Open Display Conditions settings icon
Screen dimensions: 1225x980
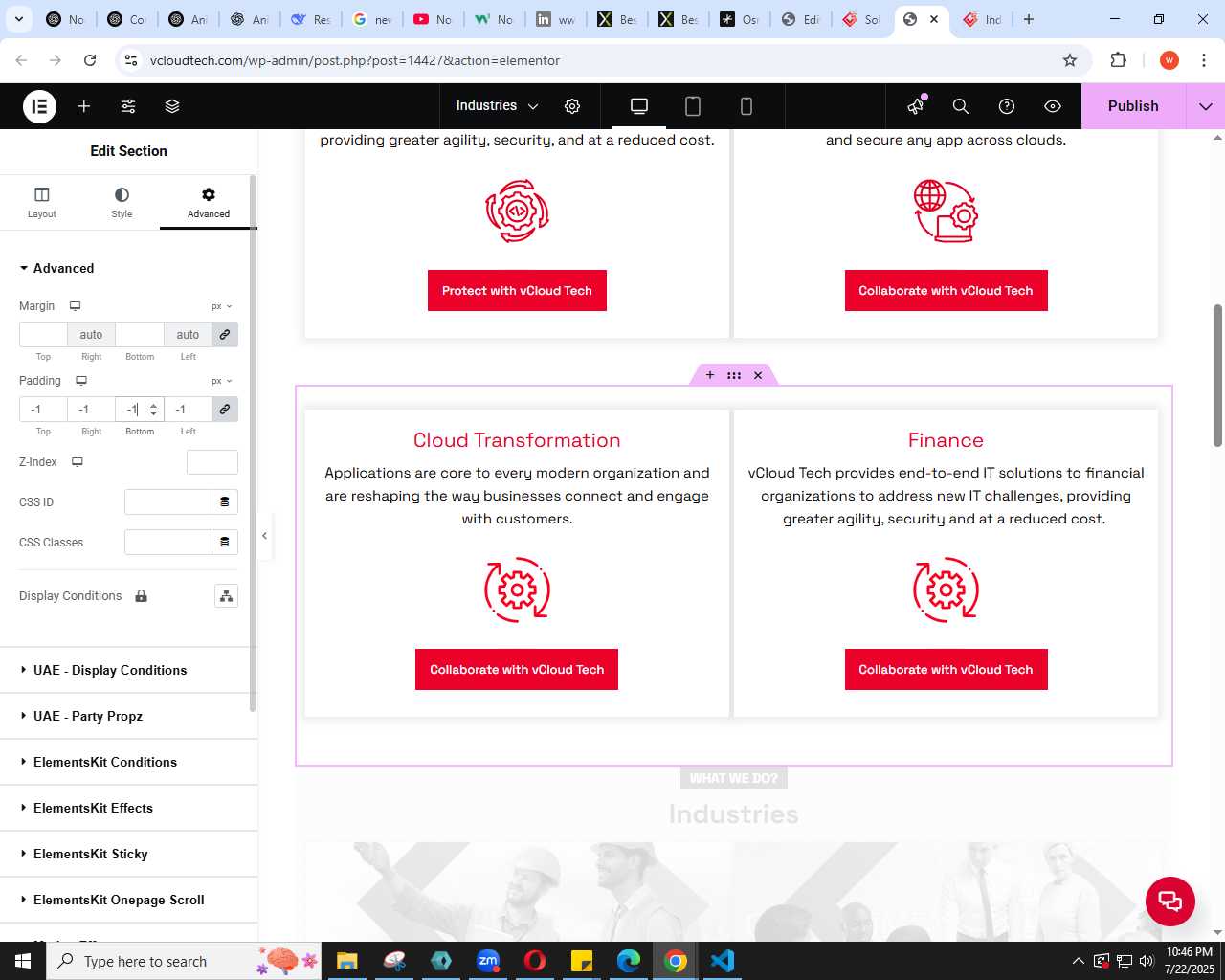[226, 596]
